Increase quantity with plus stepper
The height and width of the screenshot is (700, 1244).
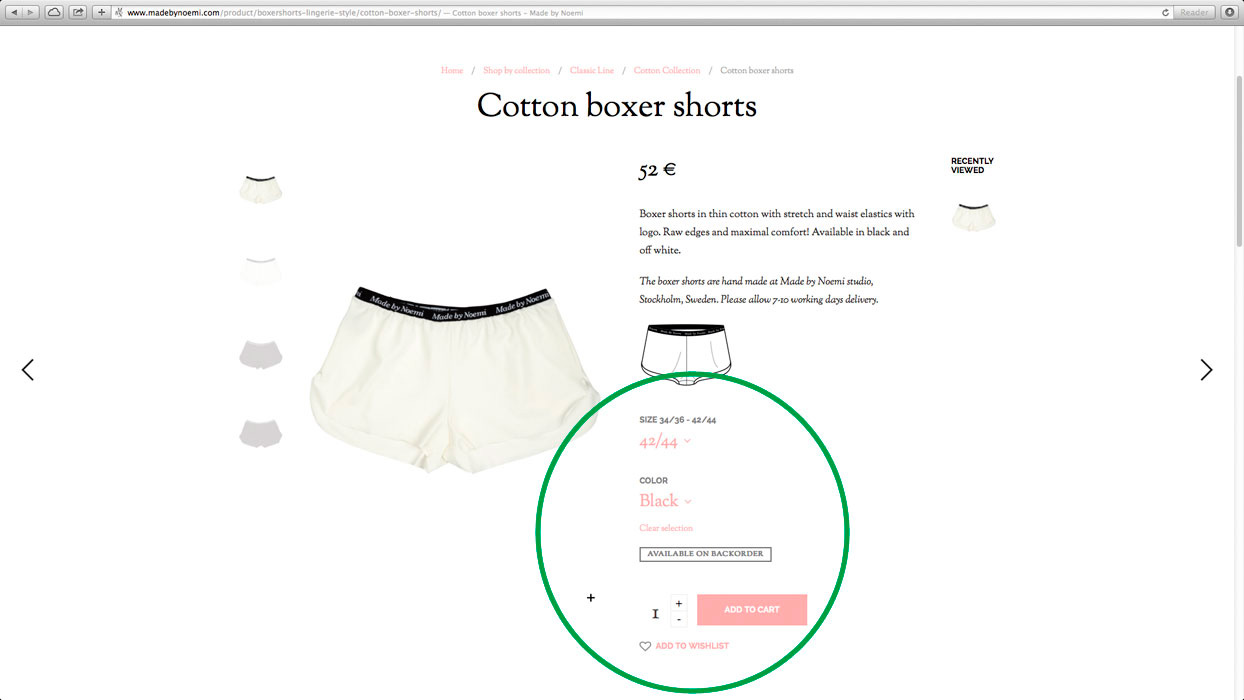(x=679, y=603)
